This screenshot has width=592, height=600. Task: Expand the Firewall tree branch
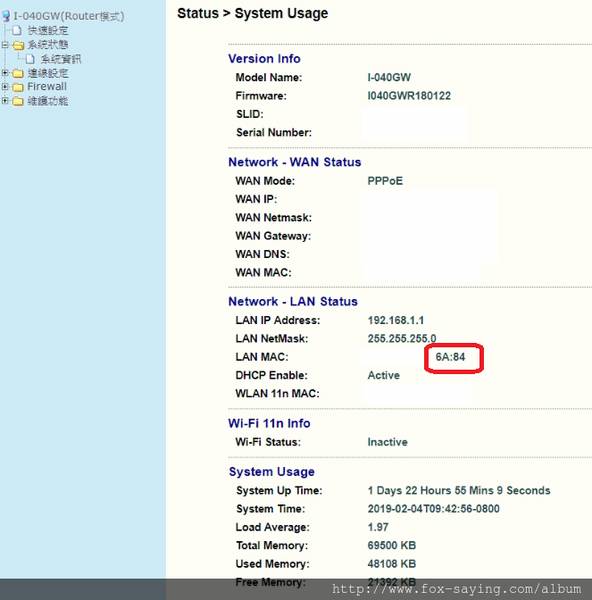tap(5, 87)
